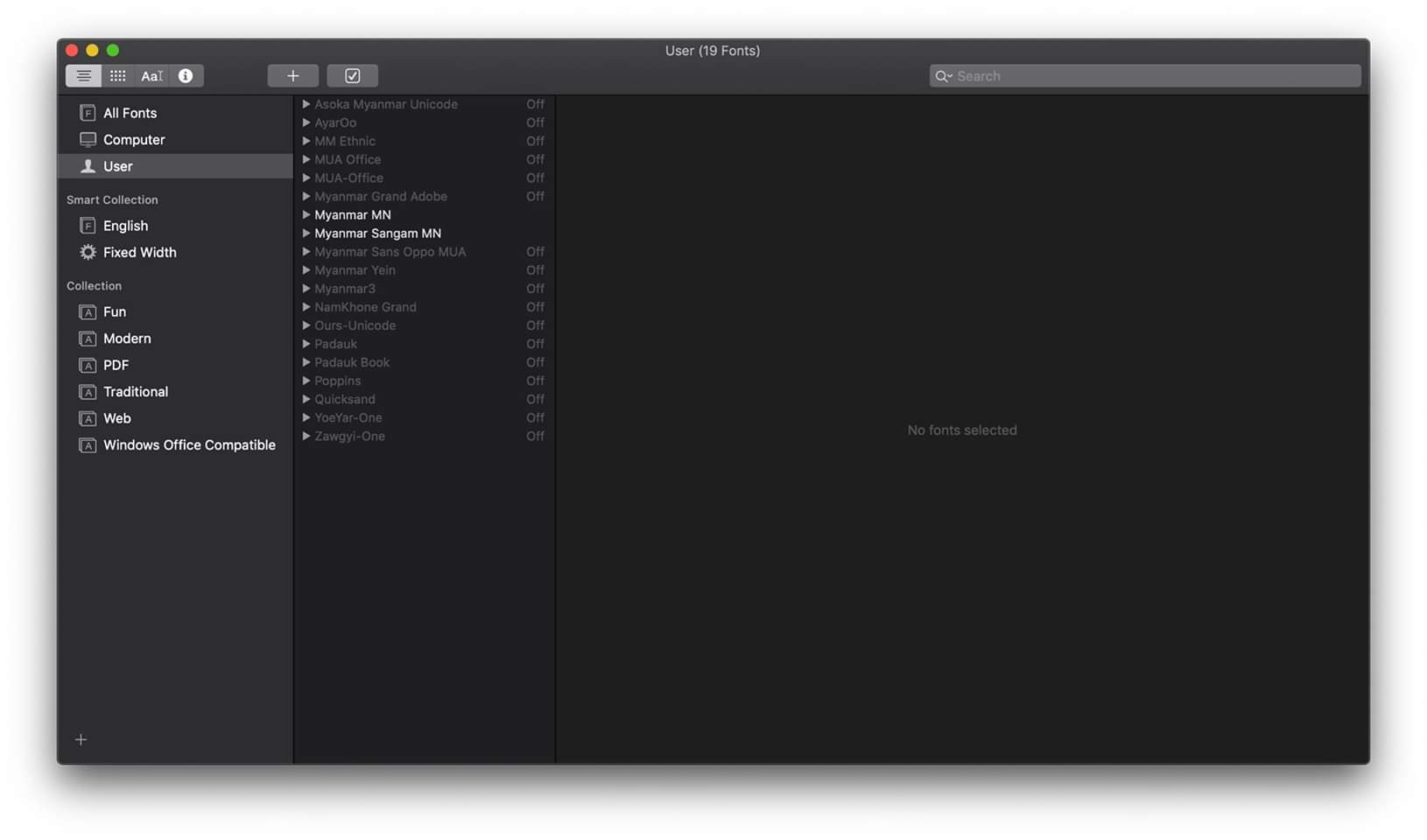Select the All Fonts library
Viewport: 1427px width, 840px height.
[x=176, y=113]
